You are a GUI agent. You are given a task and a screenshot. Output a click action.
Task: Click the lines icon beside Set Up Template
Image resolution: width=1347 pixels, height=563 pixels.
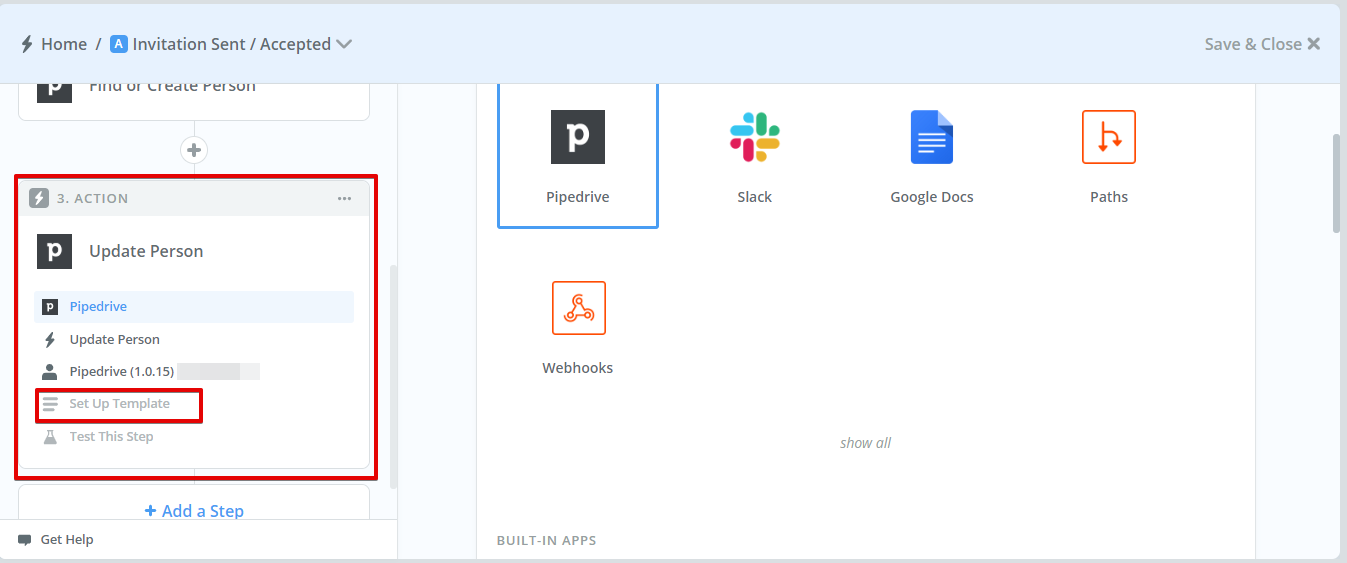coord(50,404)
